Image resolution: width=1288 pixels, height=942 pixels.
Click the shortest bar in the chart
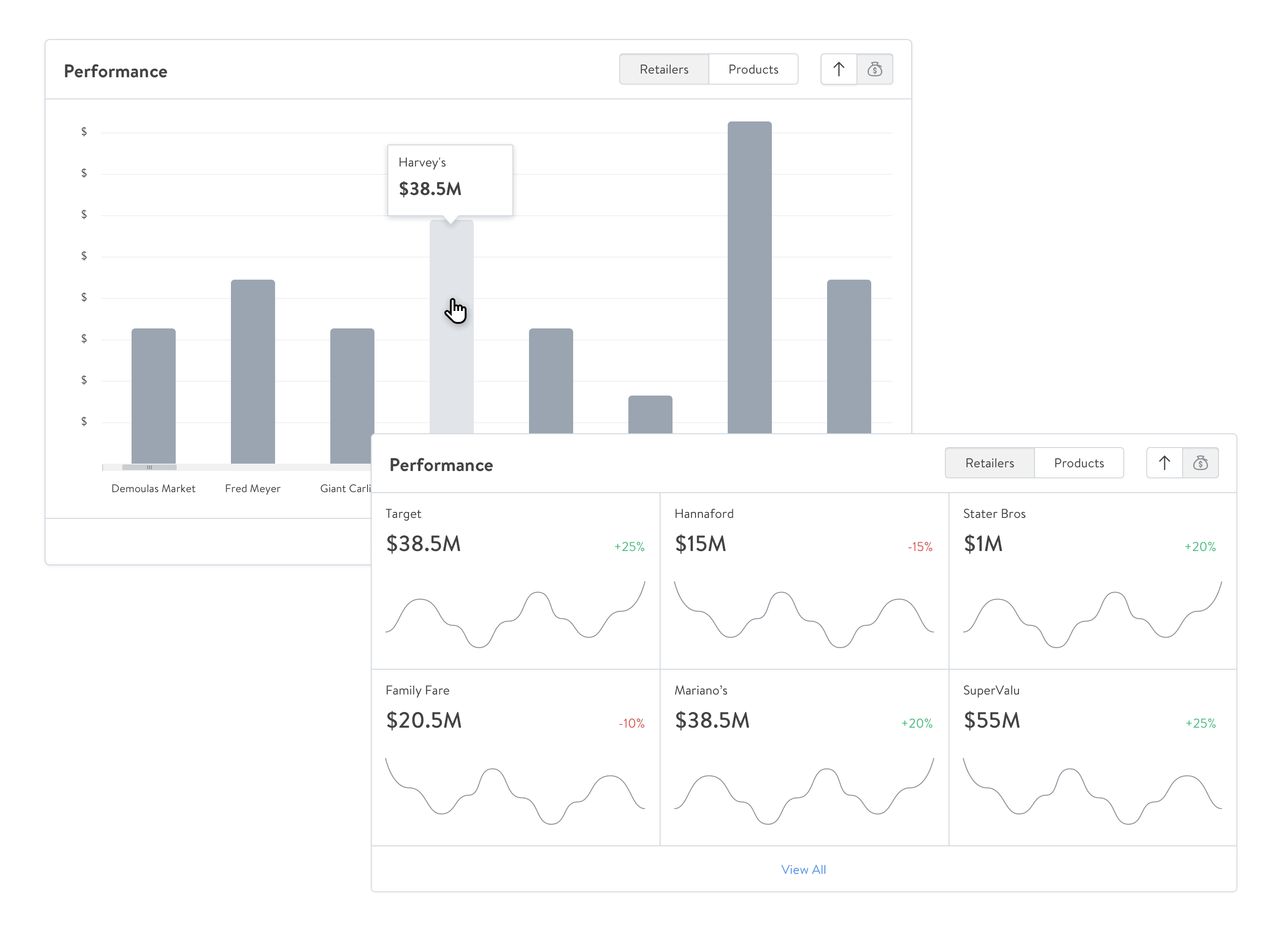pyautogui.click(x=650, y=414)
